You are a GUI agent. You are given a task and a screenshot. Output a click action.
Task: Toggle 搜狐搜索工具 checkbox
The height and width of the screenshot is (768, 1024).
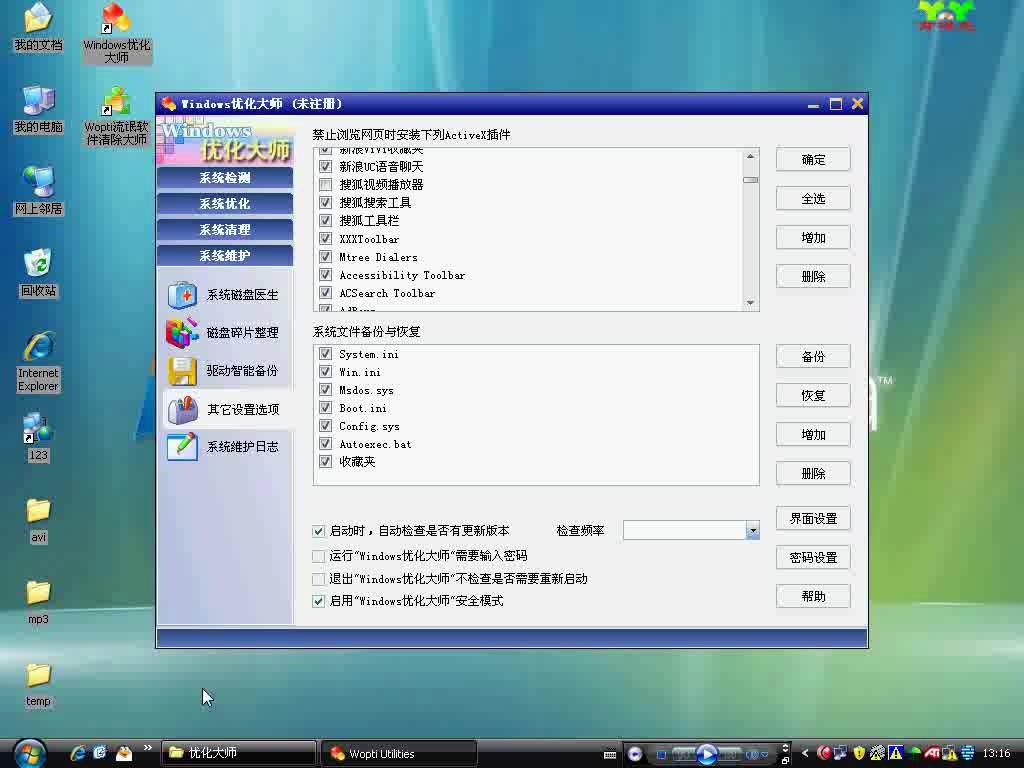click(x=325, y=202)
